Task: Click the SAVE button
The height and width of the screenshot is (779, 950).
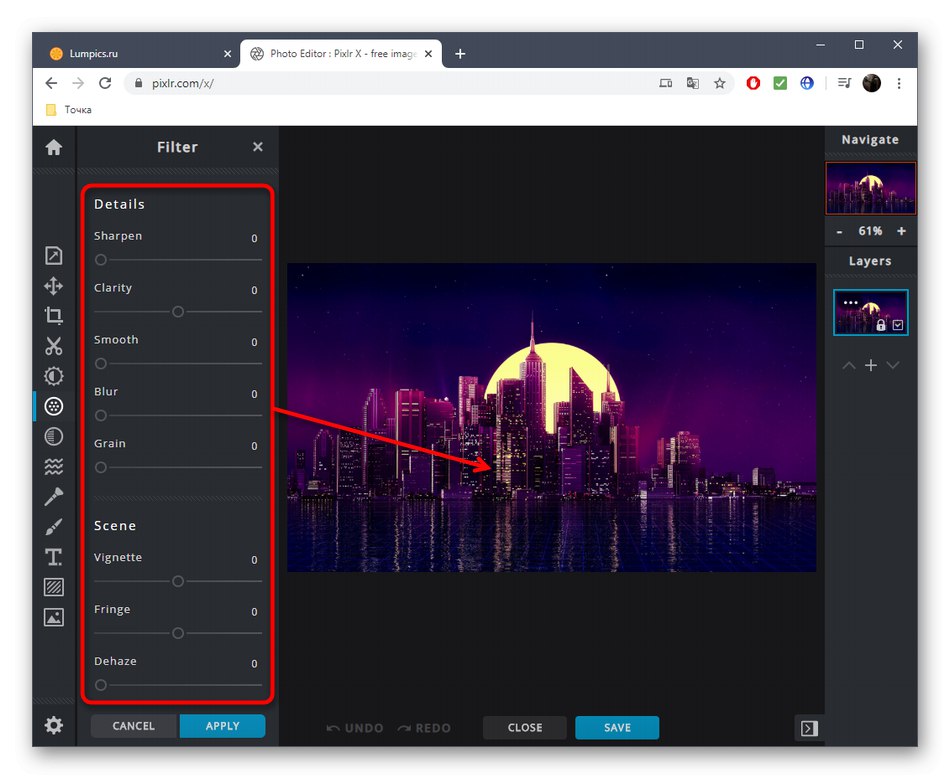Action: [x=617, y=728]
